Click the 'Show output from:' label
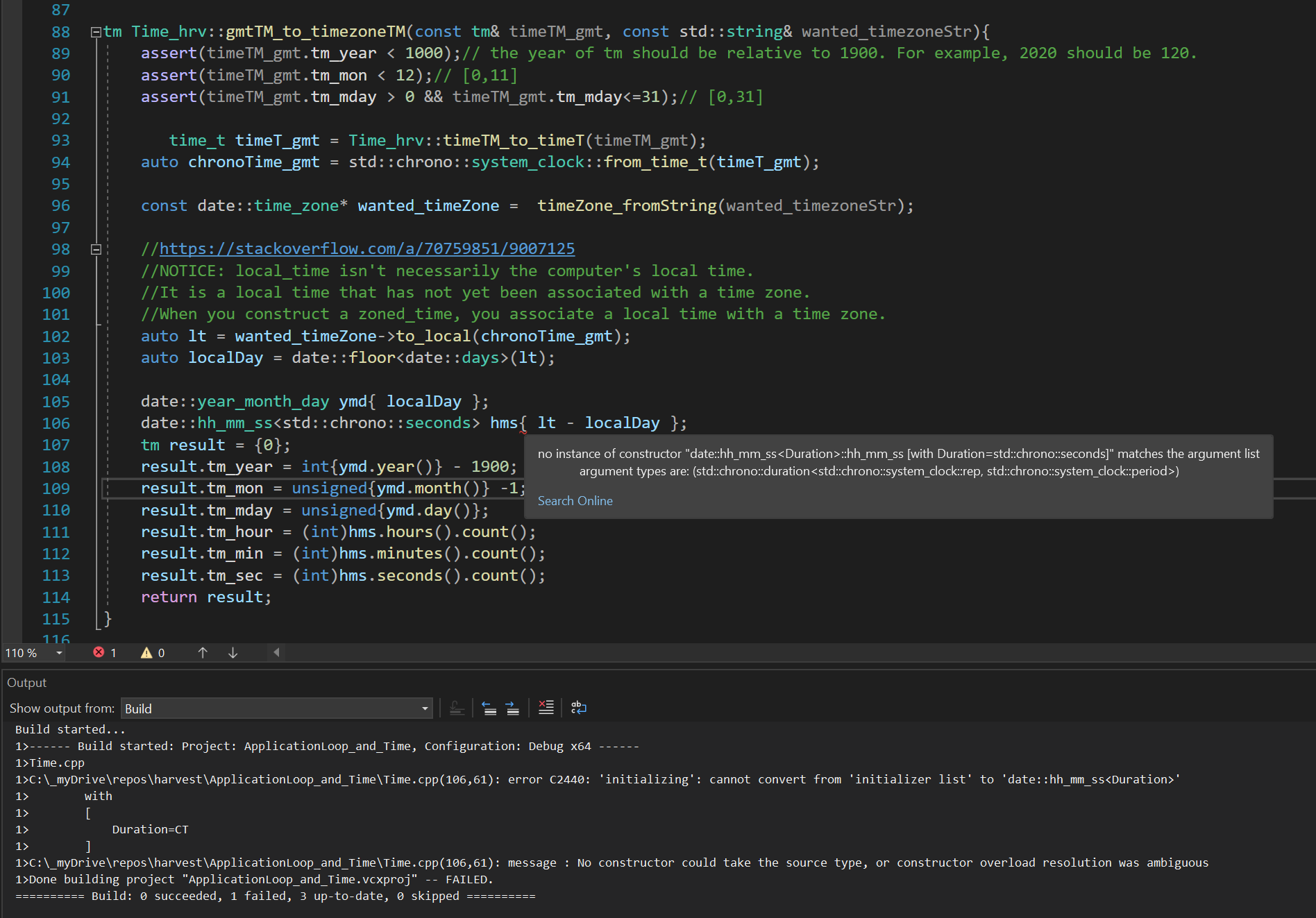The height and width of the screenshot is (918, 1316). (62, 708)
